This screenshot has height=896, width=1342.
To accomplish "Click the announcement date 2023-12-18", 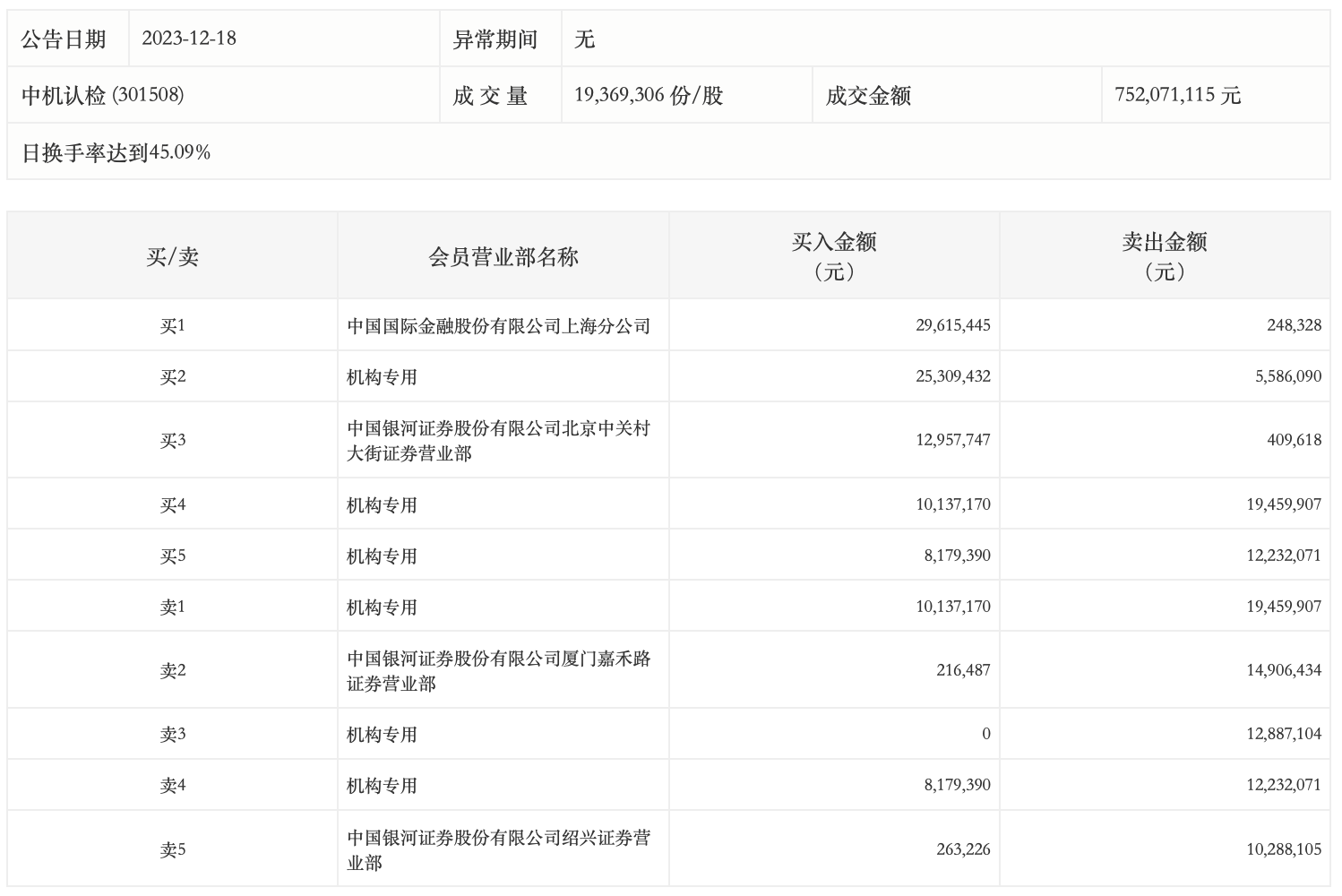I will click(x=189, y=39).
